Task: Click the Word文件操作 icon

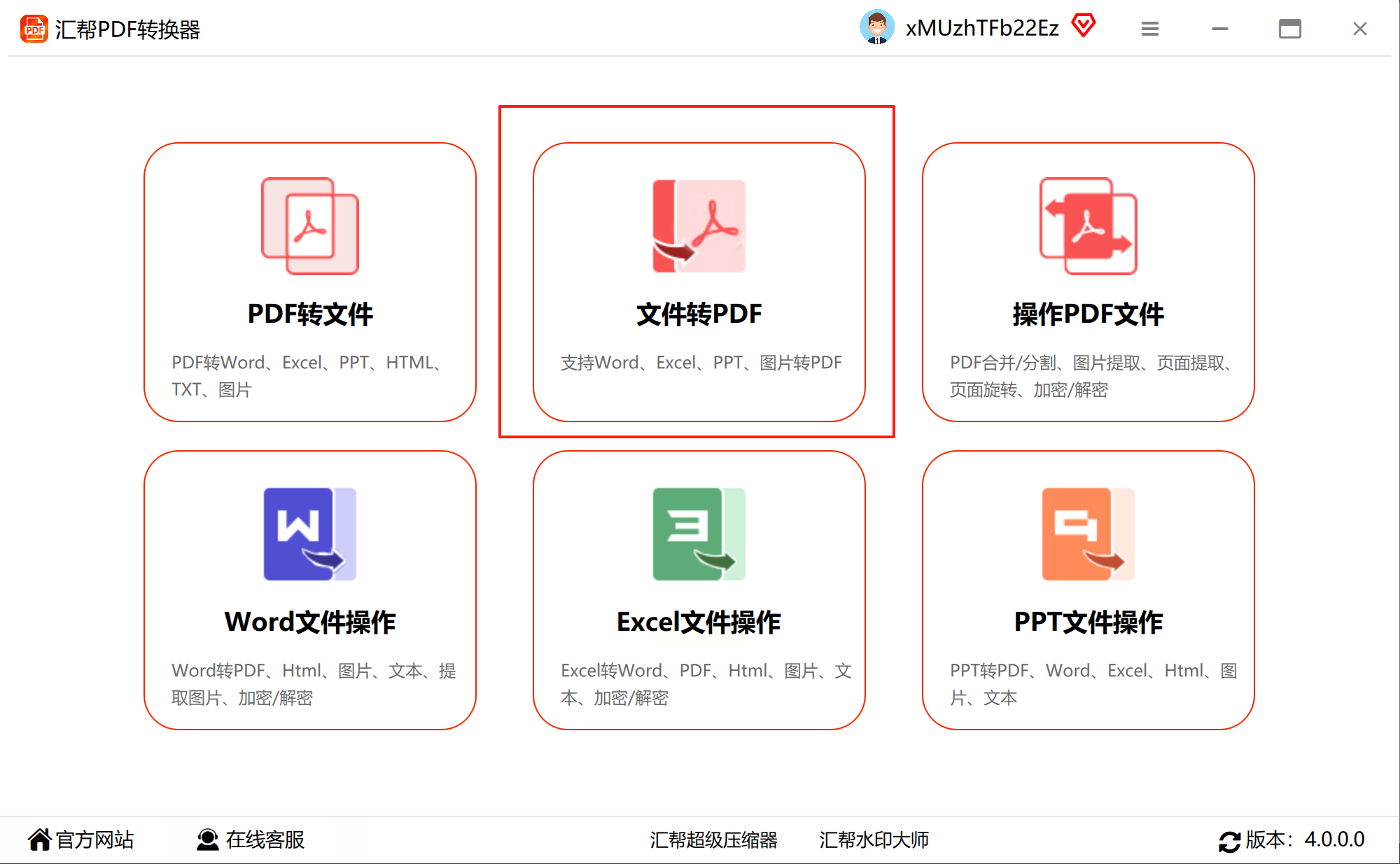Action: (310, 534)
